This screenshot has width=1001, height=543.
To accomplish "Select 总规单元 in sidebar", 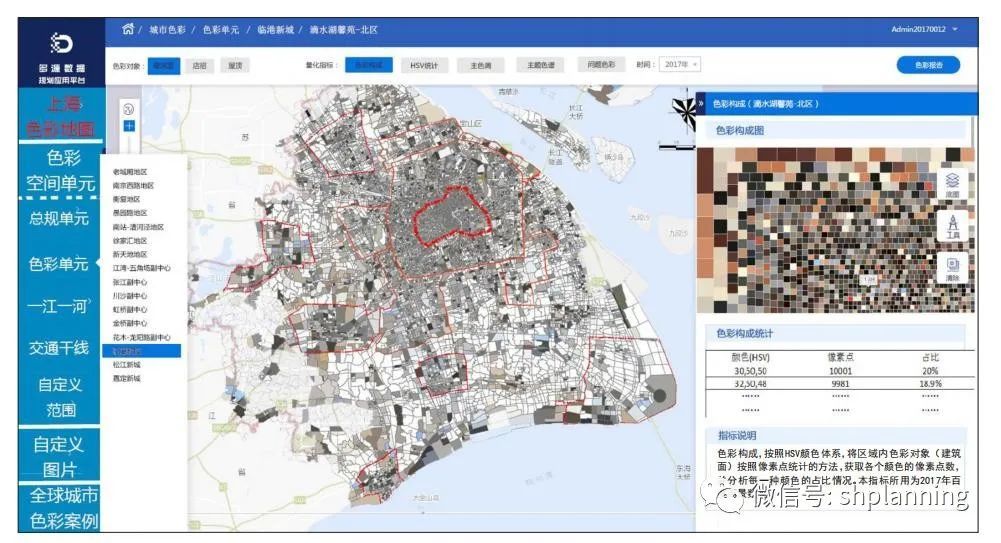I will [x=59, y=218].
